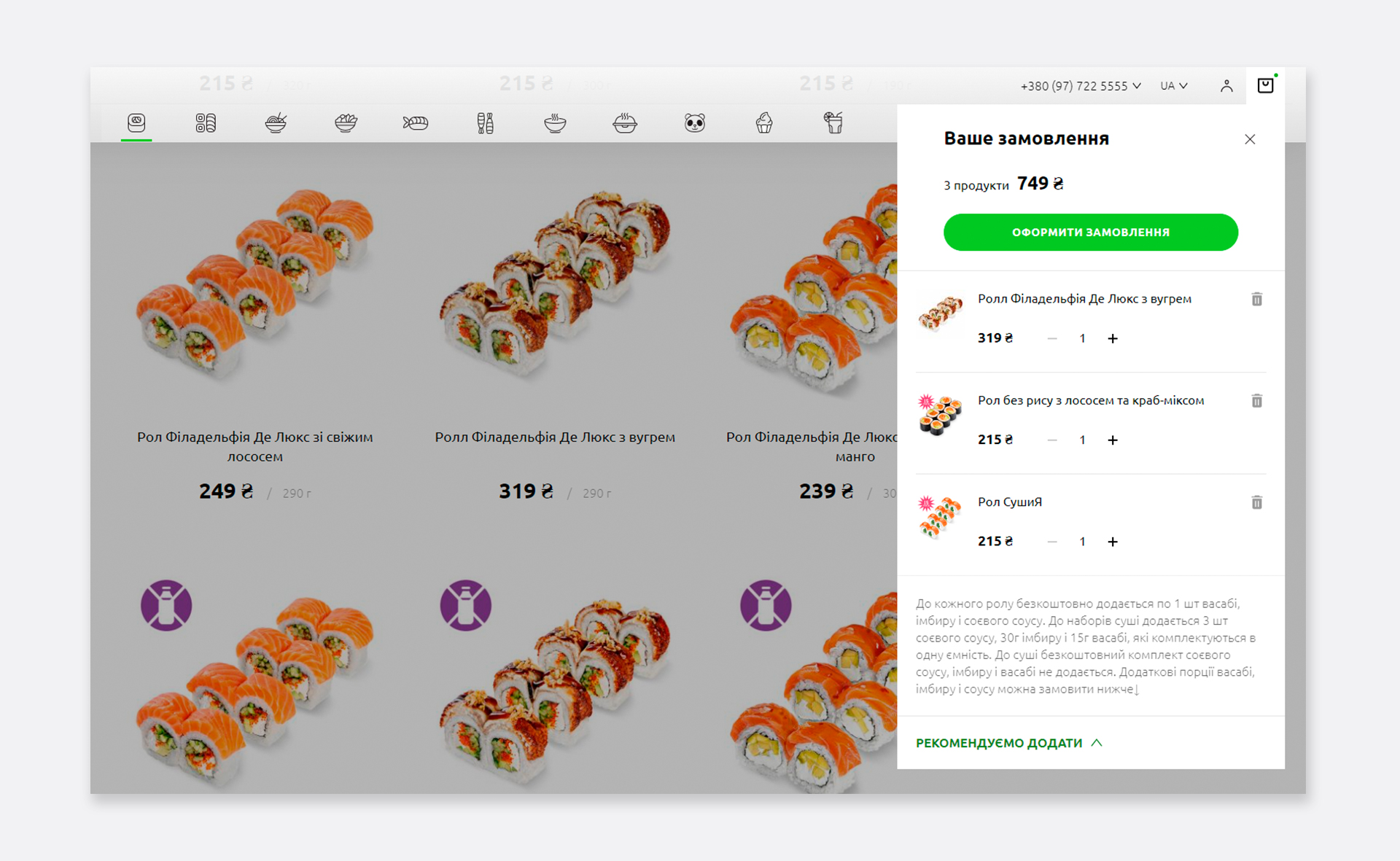This screenshot has height=861, width=1400.
Task: Increase quantity of Рол СушиЯ
Action: pyautogui.click(x=1113, y=542)
